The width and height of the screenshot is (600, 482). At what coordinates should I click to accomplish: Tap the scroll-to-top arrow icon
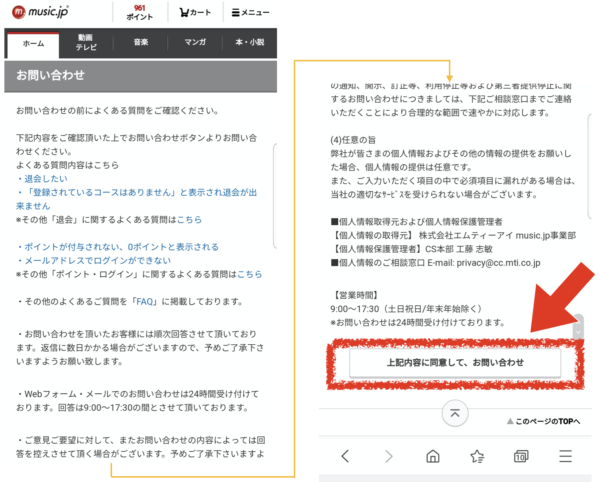pyautogui.click(x=455, y=411)
